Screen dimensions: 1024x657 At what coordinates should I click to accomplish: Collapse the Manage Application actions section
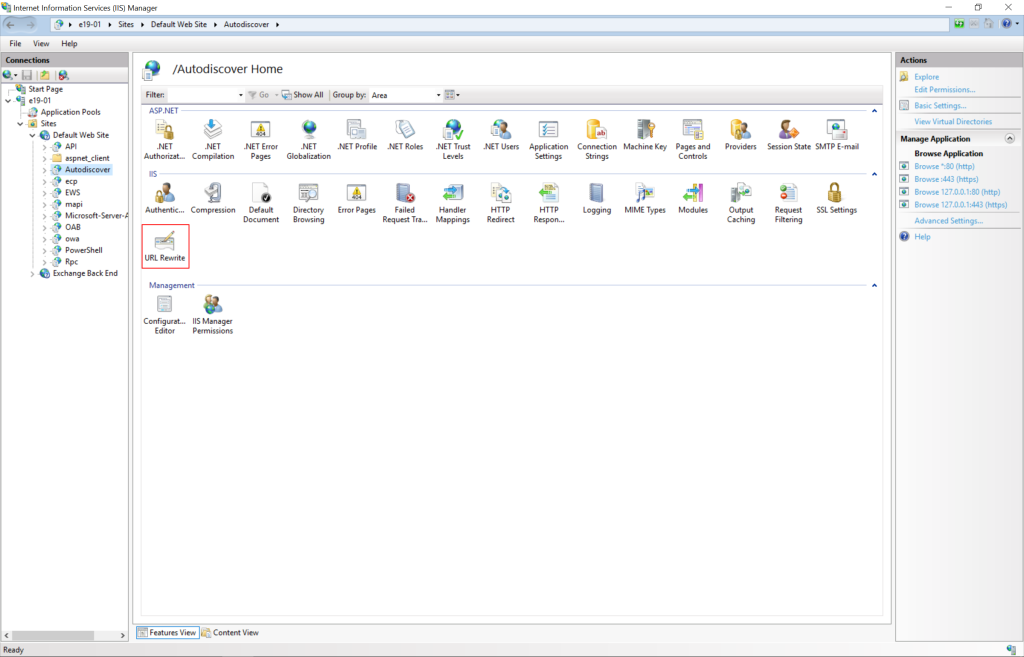[1009, 138]
